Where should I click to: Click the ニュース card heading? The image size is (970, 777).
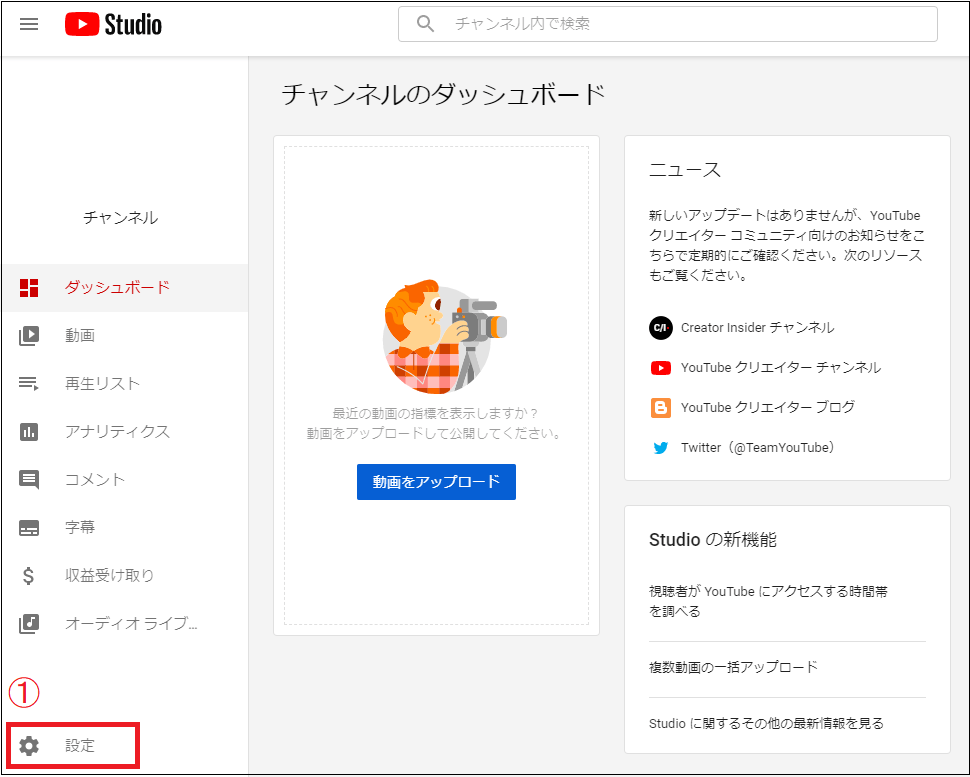[685, 170]
